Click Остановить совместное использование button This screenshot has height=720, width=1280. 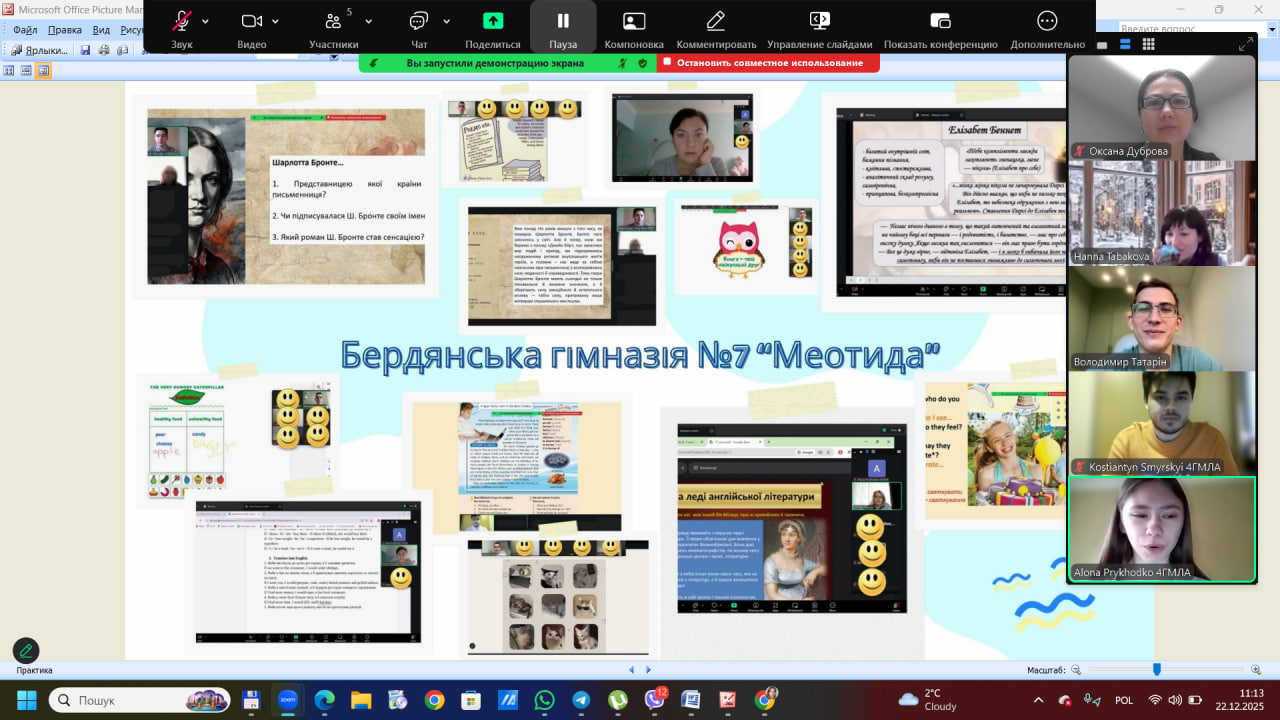tap(768, 63)
